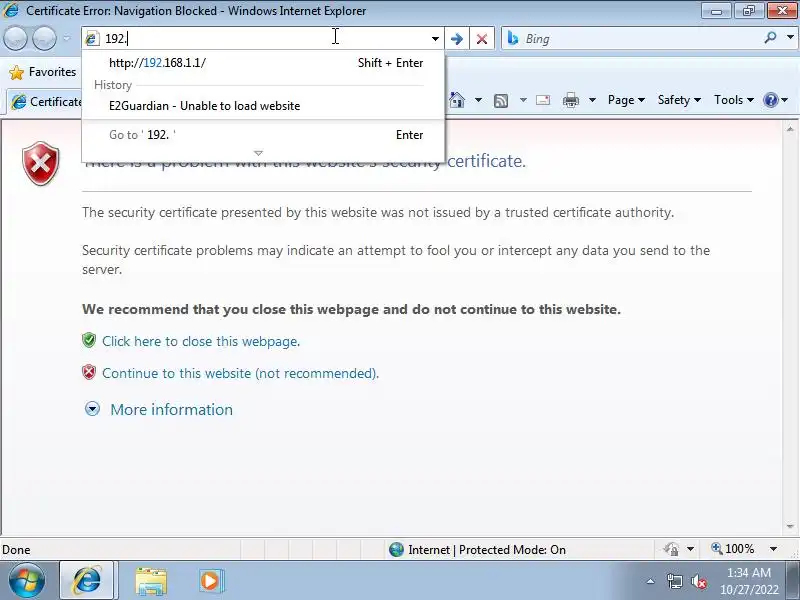Open Windows Media Player taskbar icon
The width and height of the screenshot is (800, 600).
pyautogui.click(x=210, y=581)
